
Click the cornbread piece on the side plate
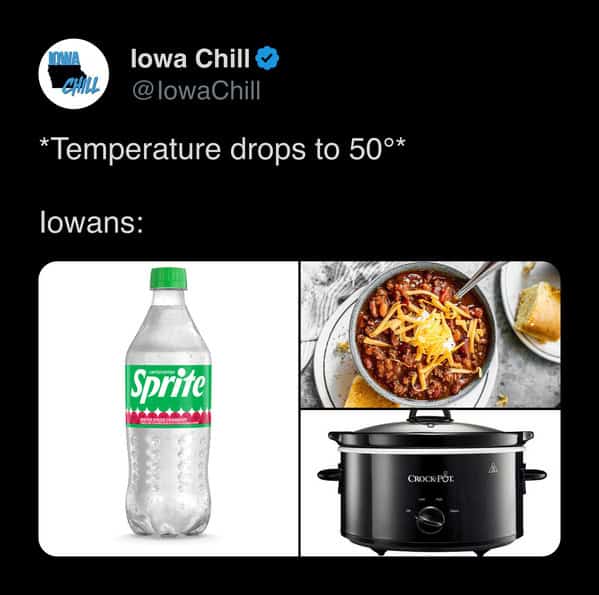pos(539,312)
